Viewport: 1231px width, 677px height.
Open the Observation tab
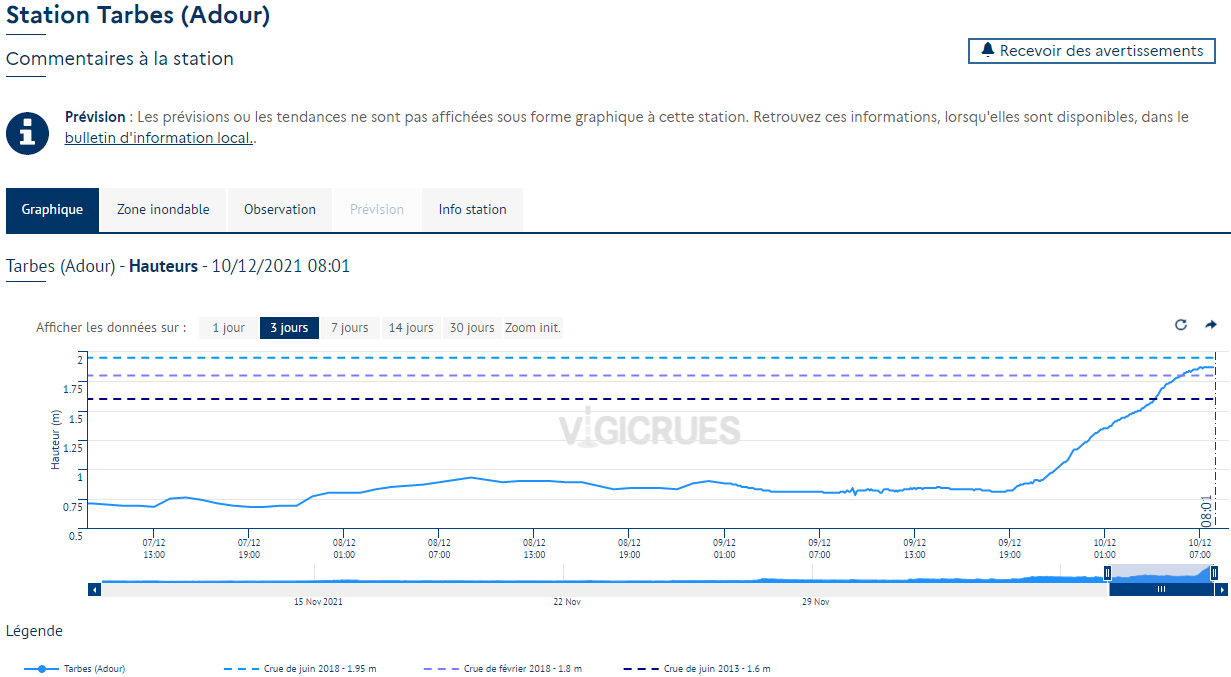pos(280,210)
